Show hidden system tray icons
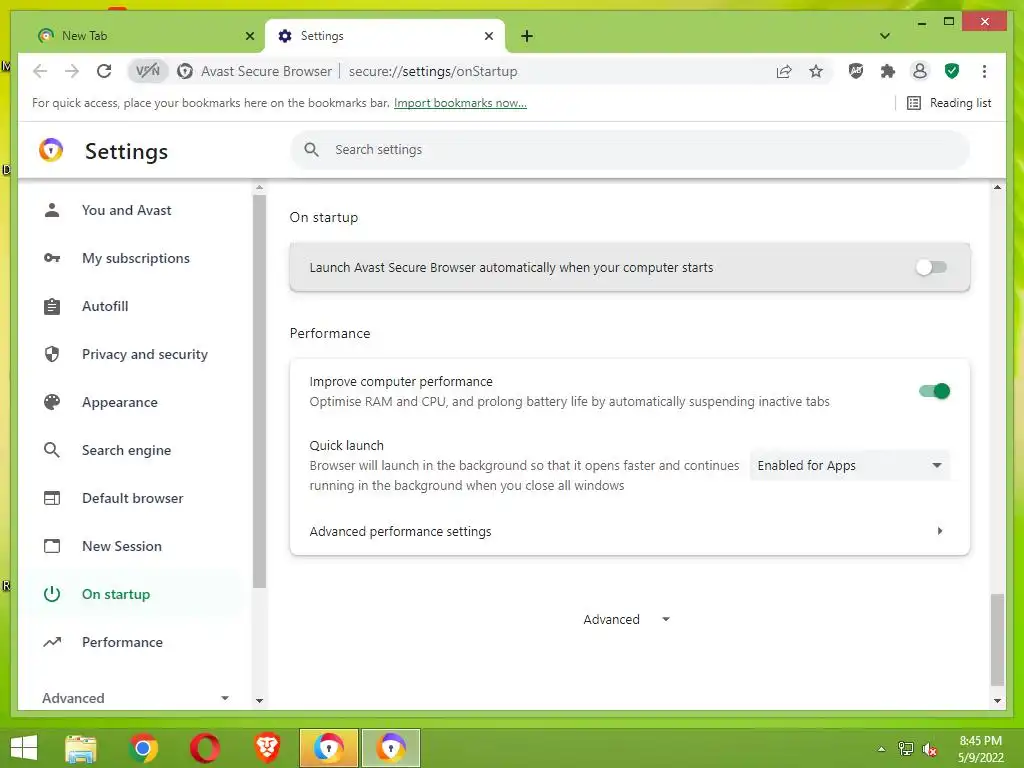1024x768 pixels. tap(881, 749)
